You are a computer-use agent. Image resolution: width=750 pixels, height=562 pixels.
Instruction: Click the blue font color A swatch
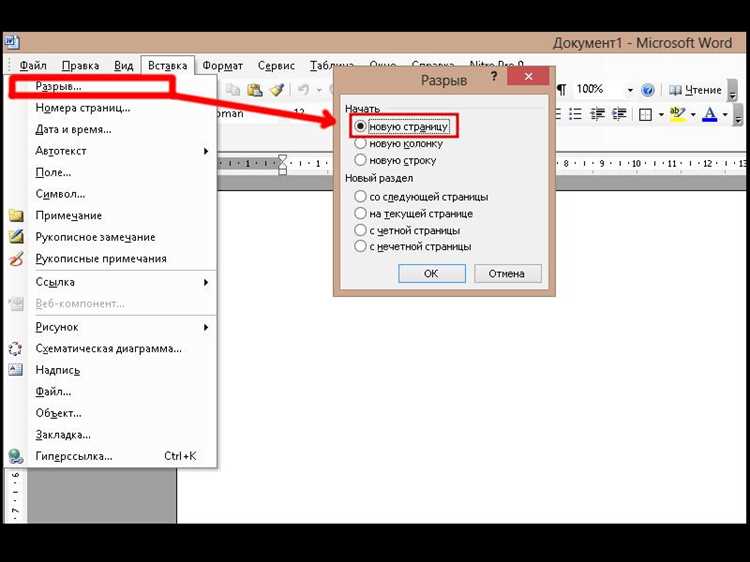(710, 114)
